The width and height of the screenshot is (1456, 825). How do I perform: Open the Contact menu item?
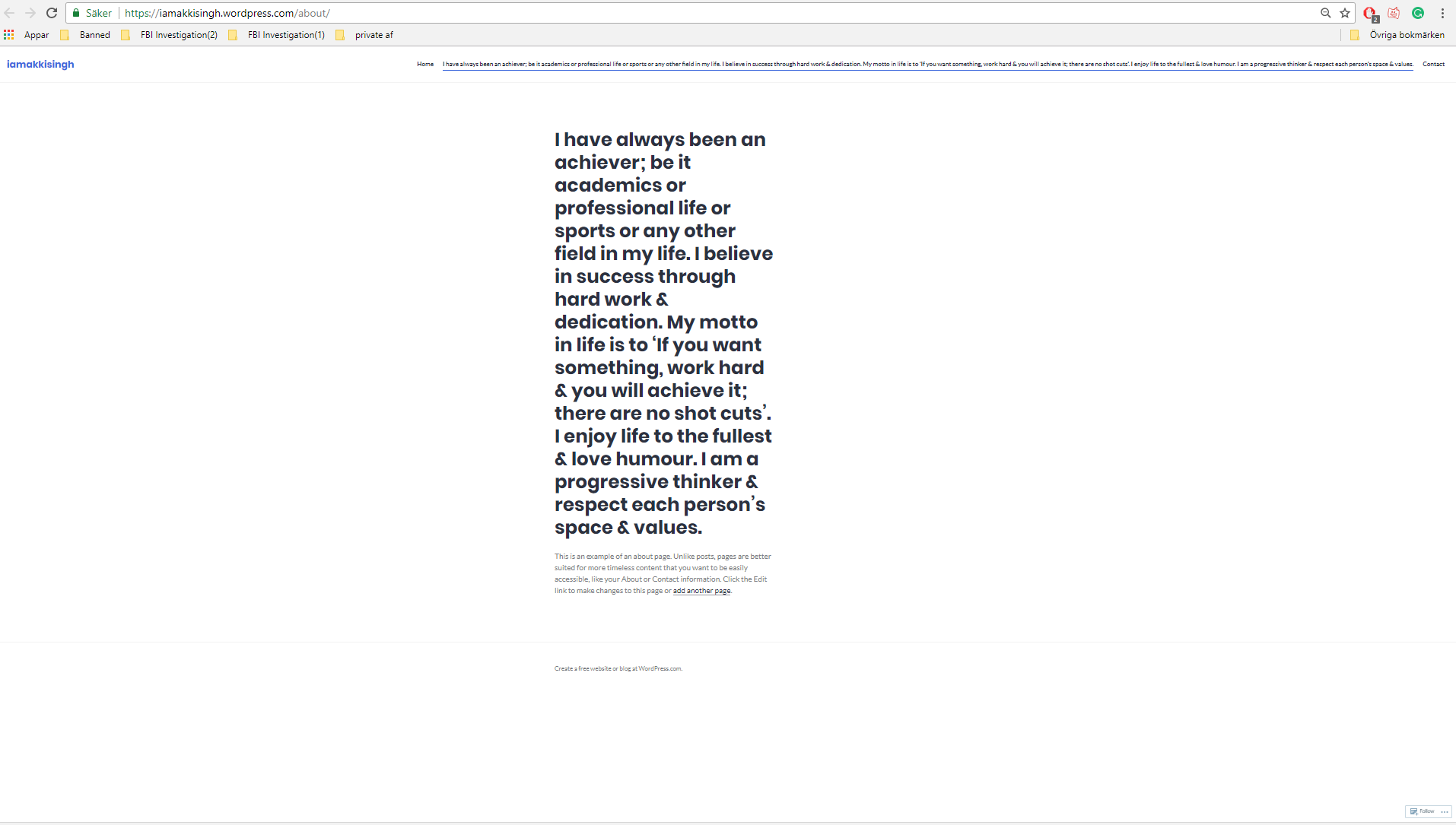(1433, 64)
